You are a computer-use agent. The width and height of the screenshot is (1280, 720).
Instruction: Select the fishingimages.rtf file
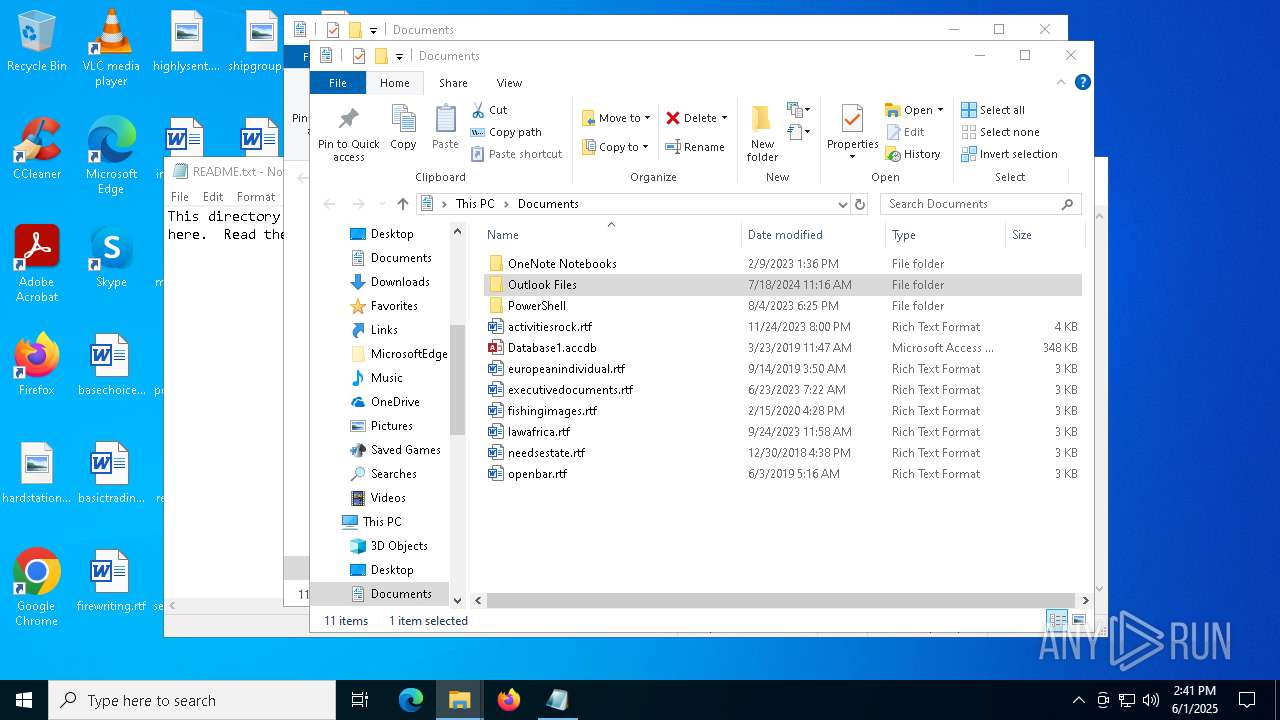click(x=782, y=411)
